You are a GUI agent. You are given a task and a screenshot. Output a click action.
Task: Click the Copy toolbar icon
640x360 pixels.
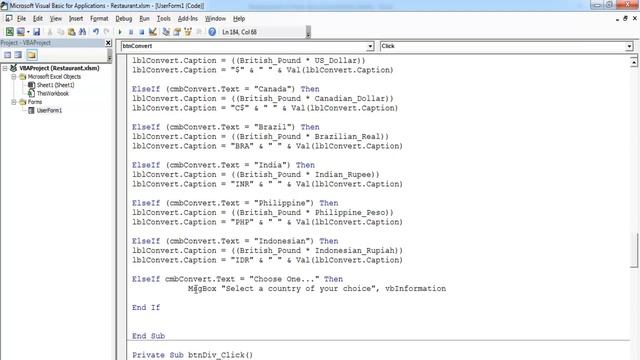[x=60, y=32]
